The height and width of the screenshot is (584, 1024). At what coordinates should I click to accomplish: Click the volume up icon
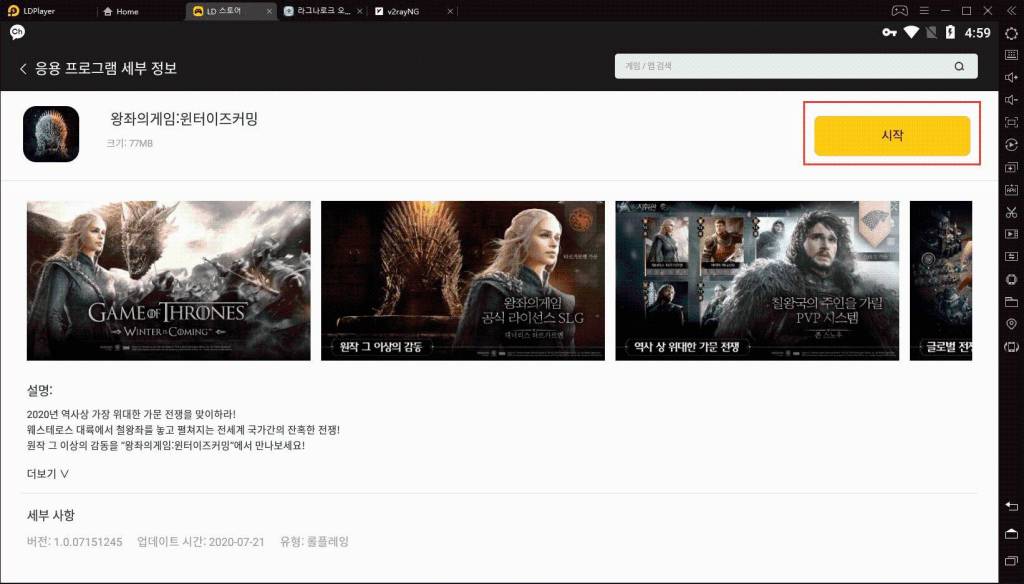1011,77
